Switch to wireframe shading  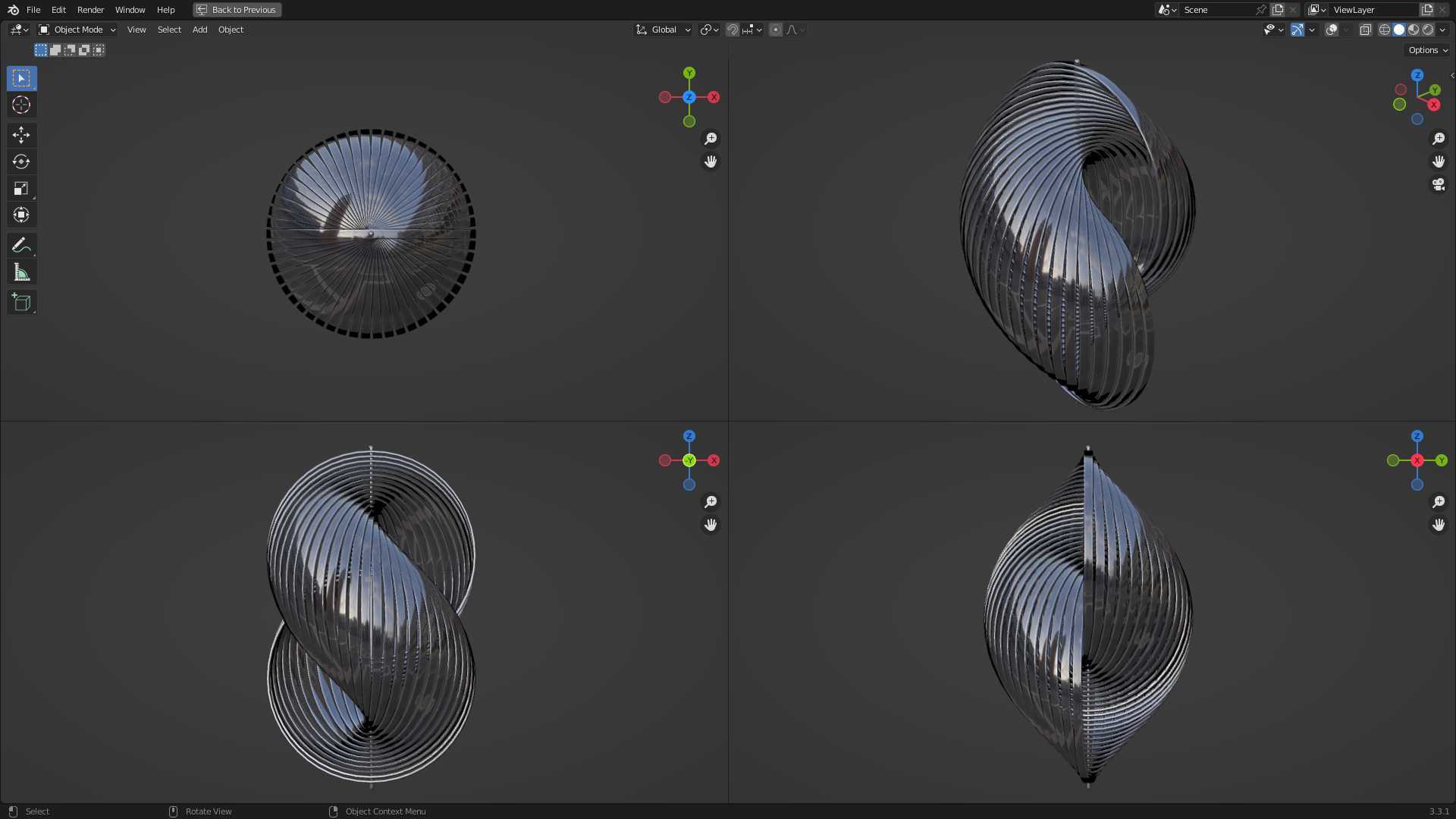(1385, 30)
